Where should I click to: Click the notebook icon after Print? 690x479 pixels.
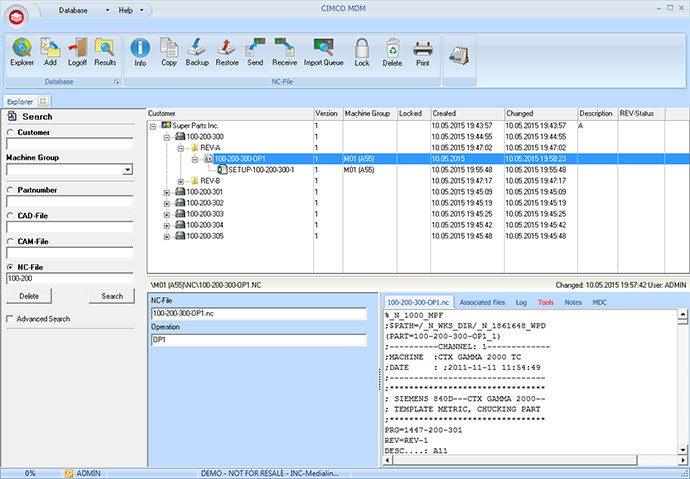click(x=459, y=55)
